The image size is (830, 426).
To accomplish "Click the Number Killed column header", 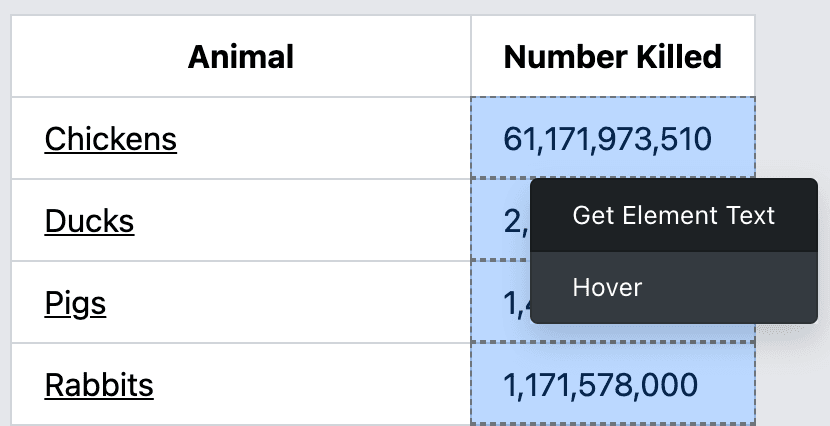I will point(612,57).
